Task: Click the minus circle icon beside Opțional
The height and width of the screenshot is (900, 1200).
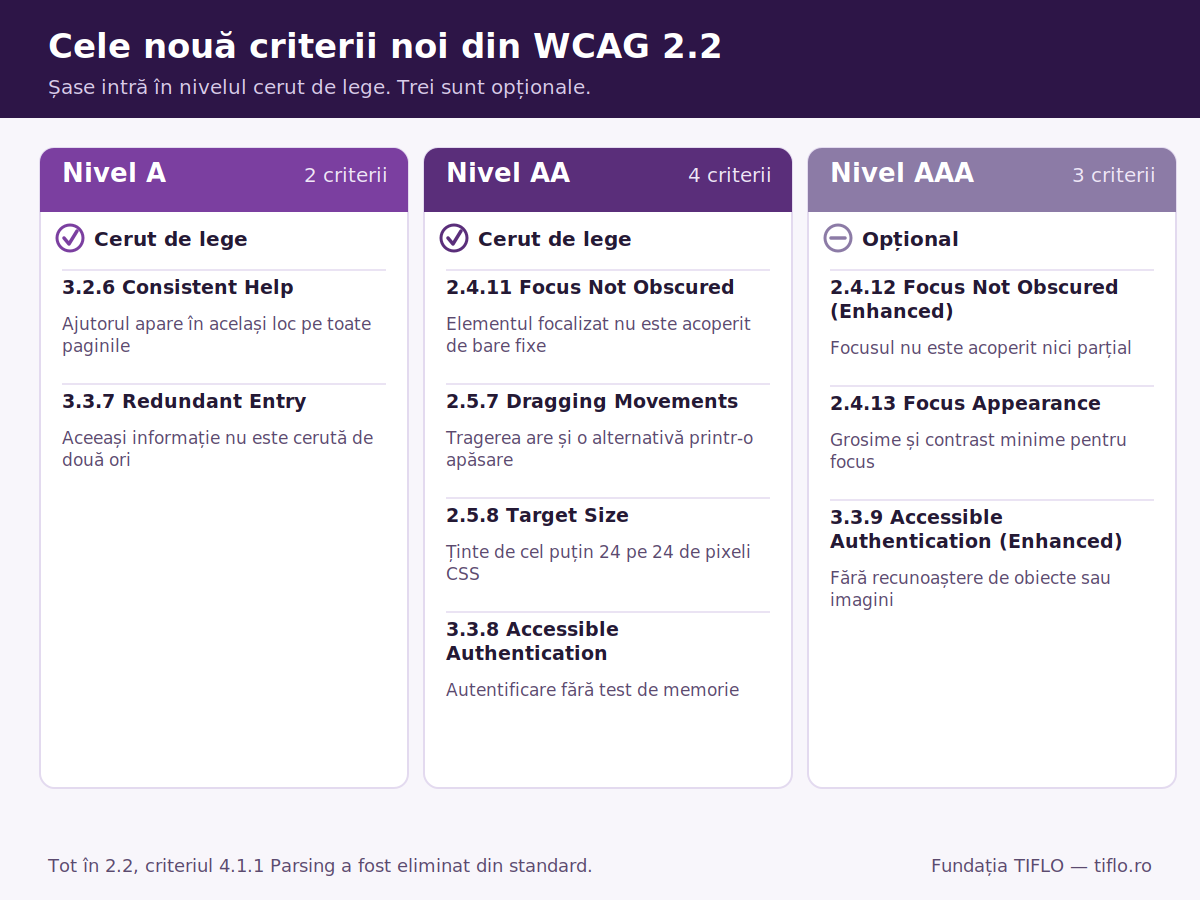Action: click(838, 238)
